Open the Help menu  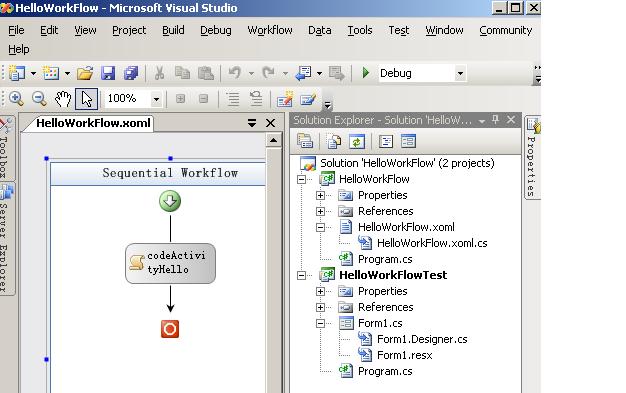click(x=18, y=50)
